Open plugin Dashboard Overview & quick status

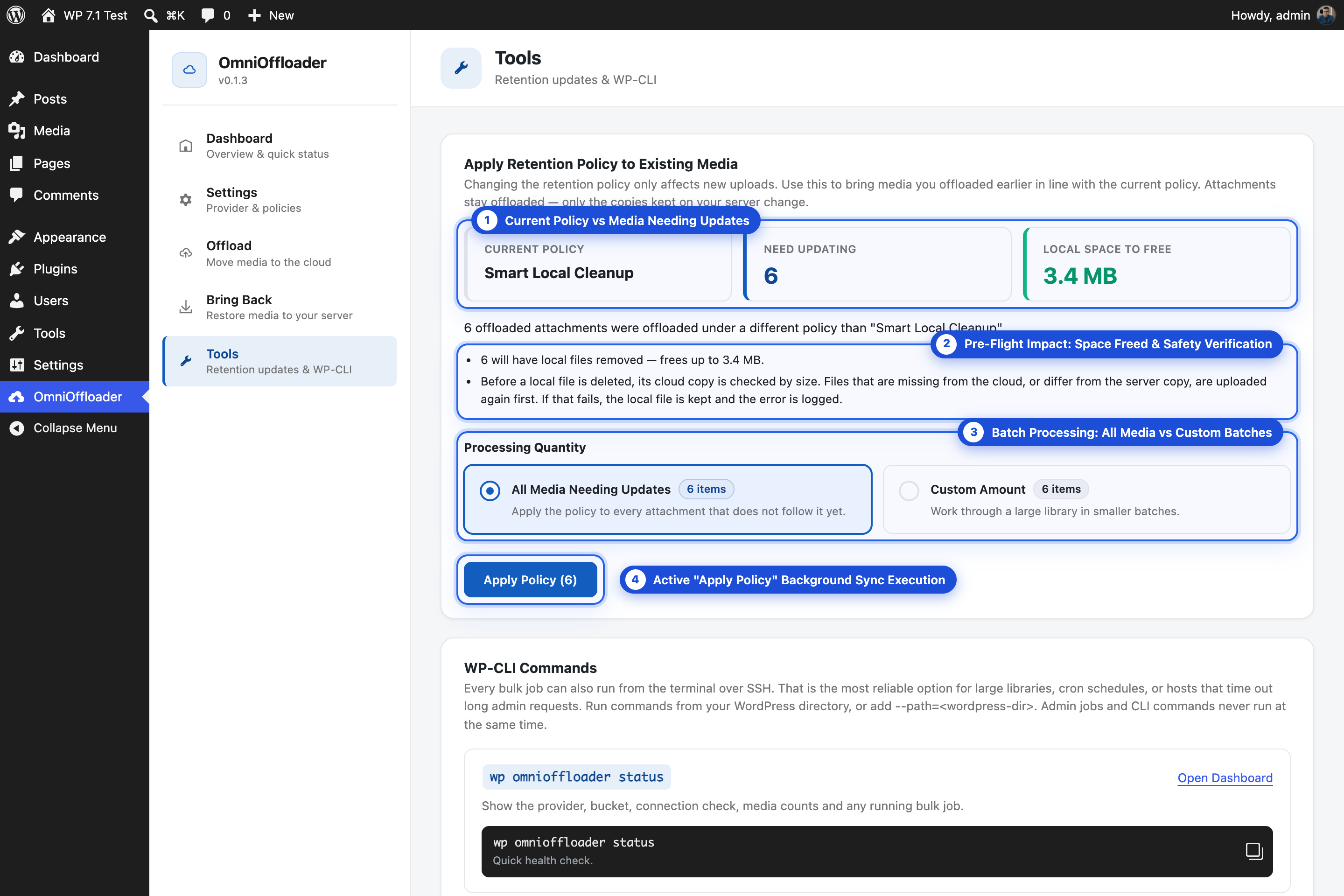tap(280, 146)
